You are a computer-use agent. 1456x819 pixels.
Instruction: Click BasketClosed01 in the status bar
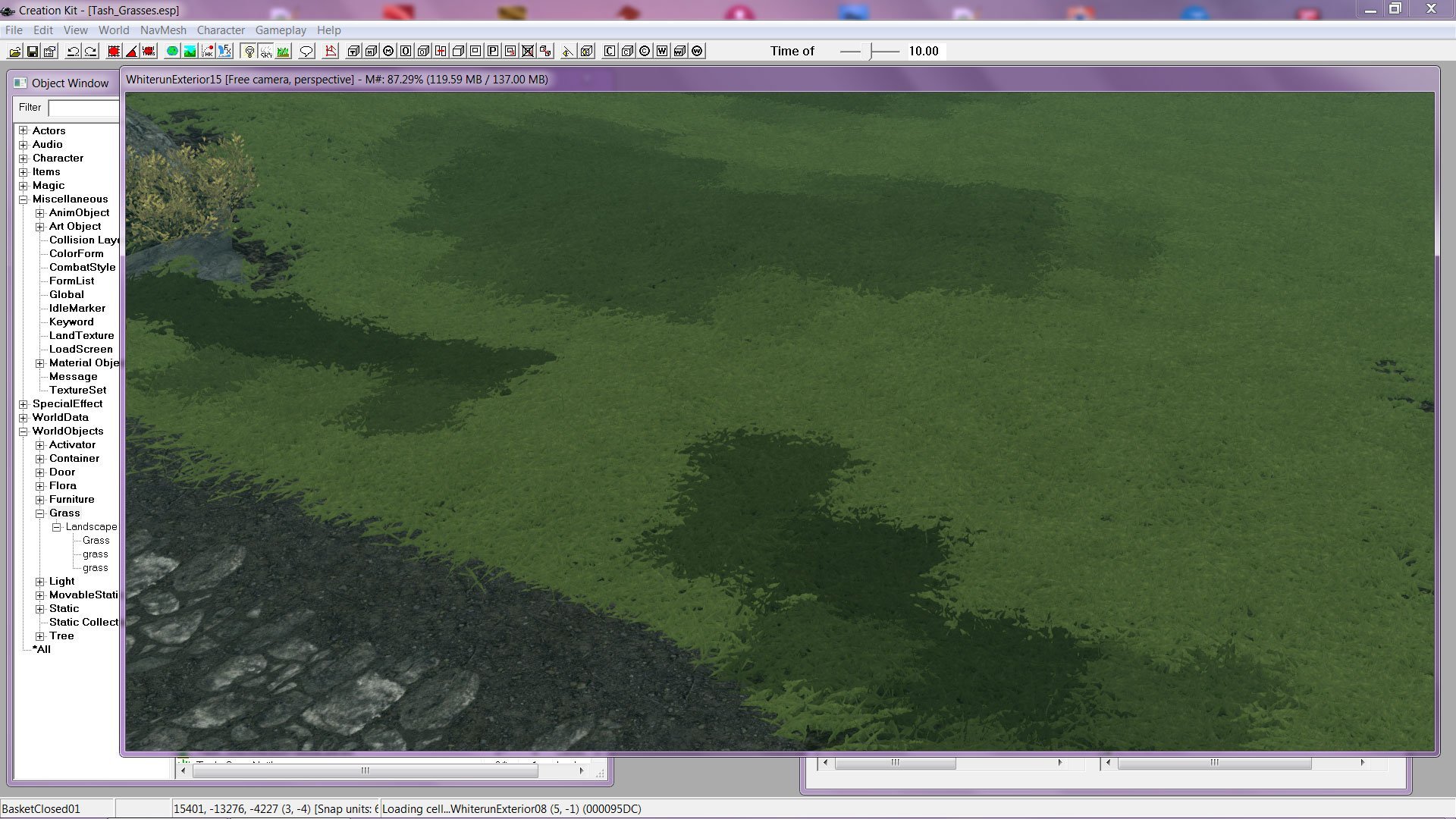click(41, 808)
